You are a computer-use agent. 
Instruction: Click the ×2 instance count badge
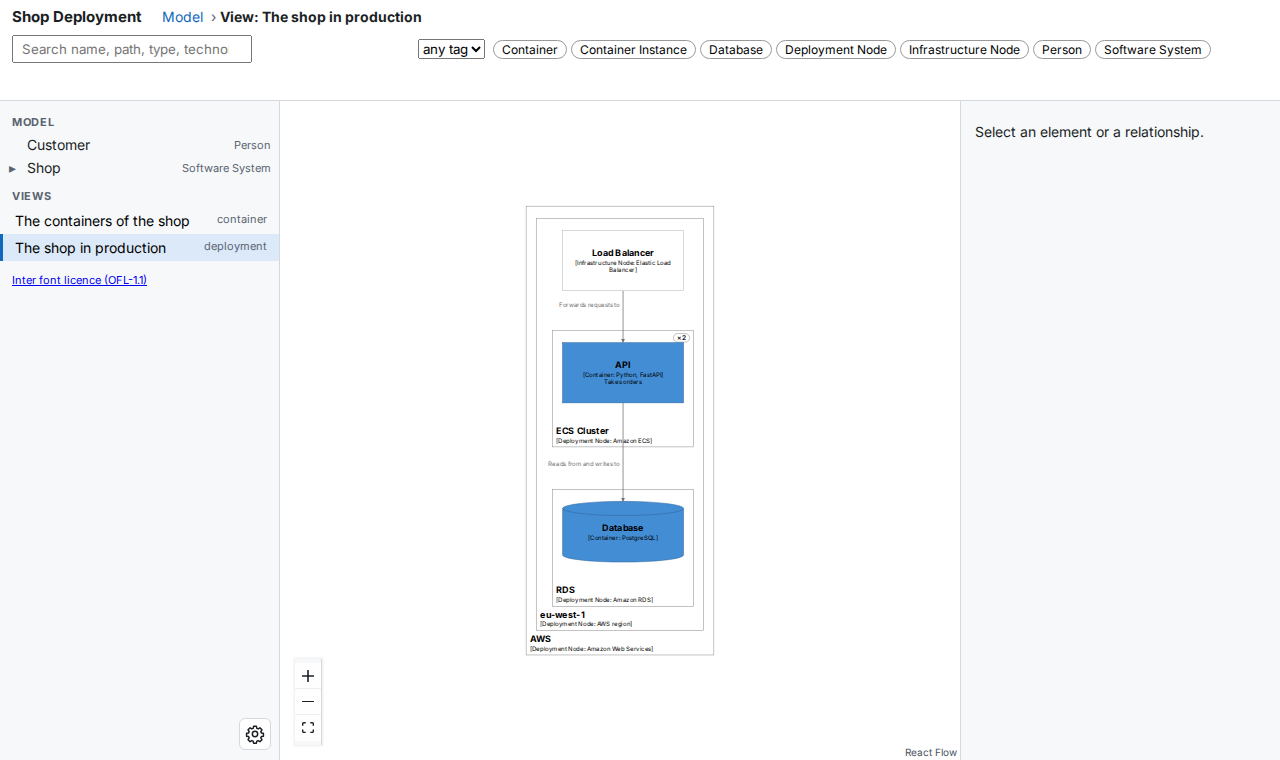click(x=681, y=338)
